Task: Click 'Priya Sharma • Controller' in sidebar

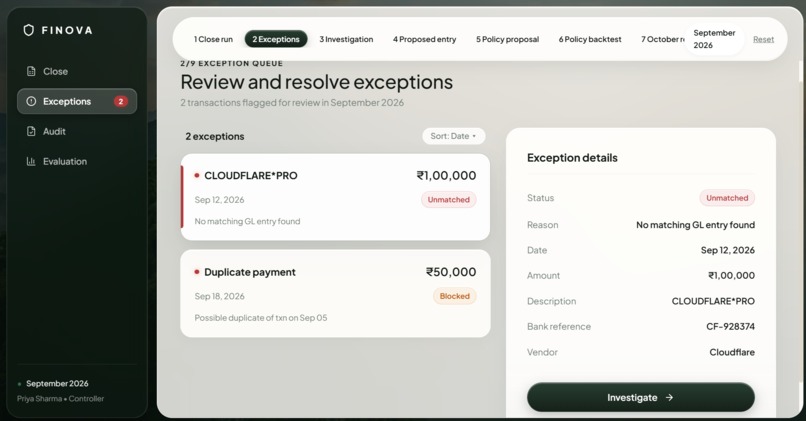Action: click(x=60, y=398)
